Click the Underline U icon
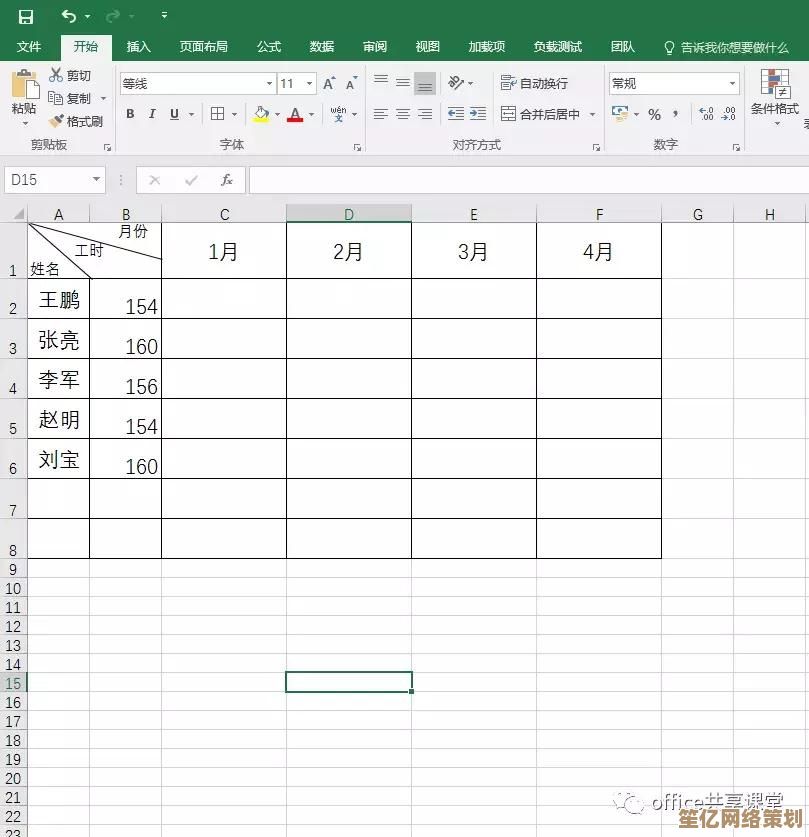The width and height of the screenshot is (809, 837). pos(172,114)
